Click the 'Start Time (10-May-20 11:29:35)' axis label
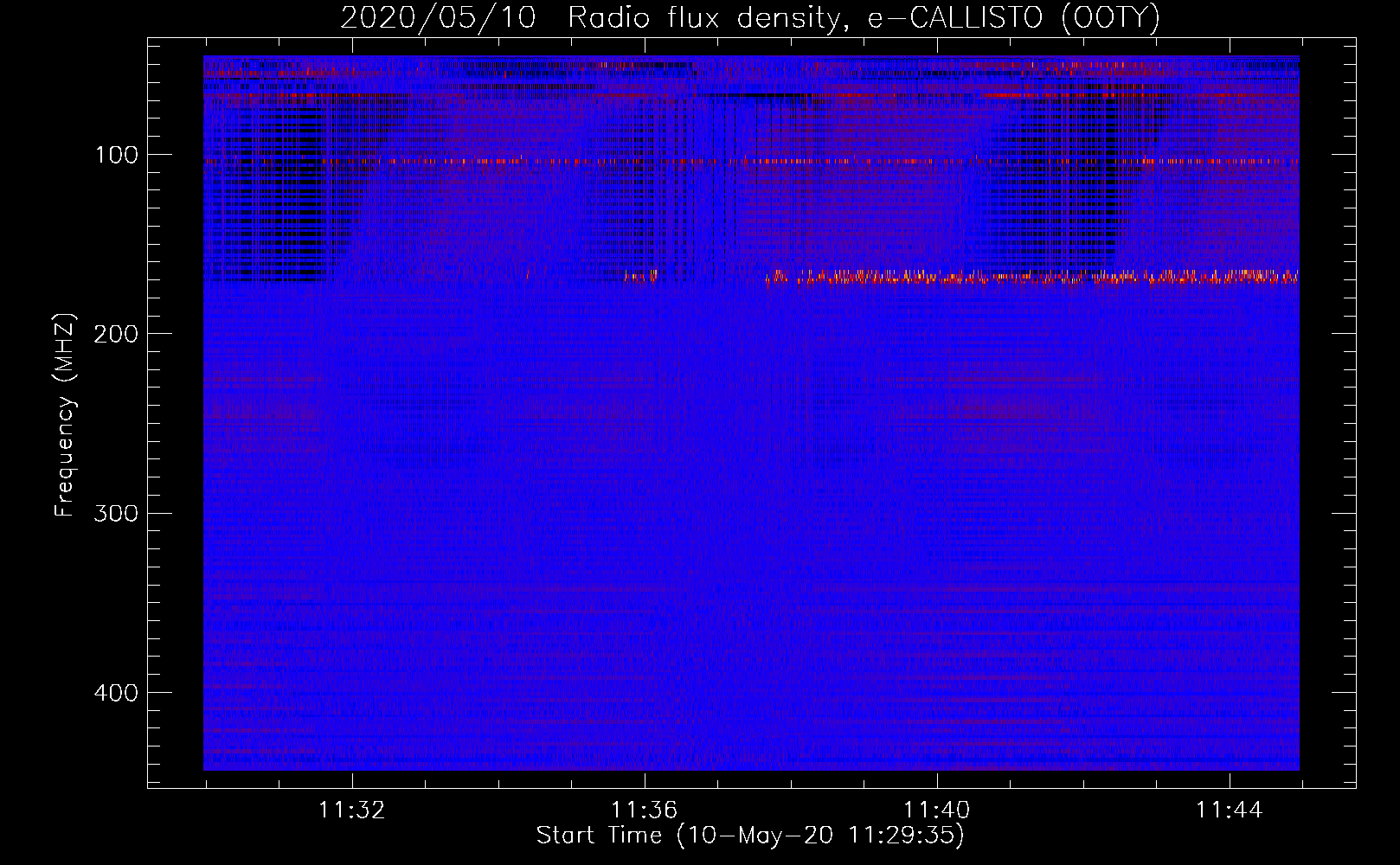 click(750, 836)
